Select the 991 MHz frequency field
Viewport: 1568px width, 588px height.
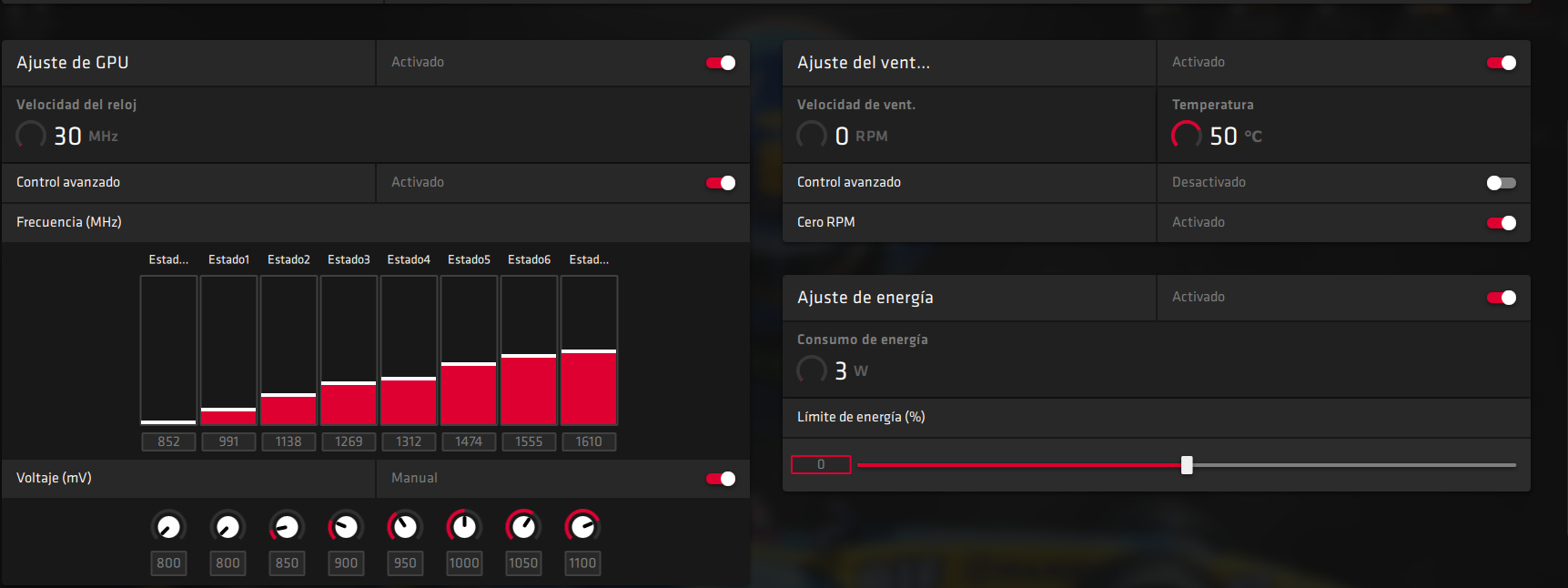(228, 441)
